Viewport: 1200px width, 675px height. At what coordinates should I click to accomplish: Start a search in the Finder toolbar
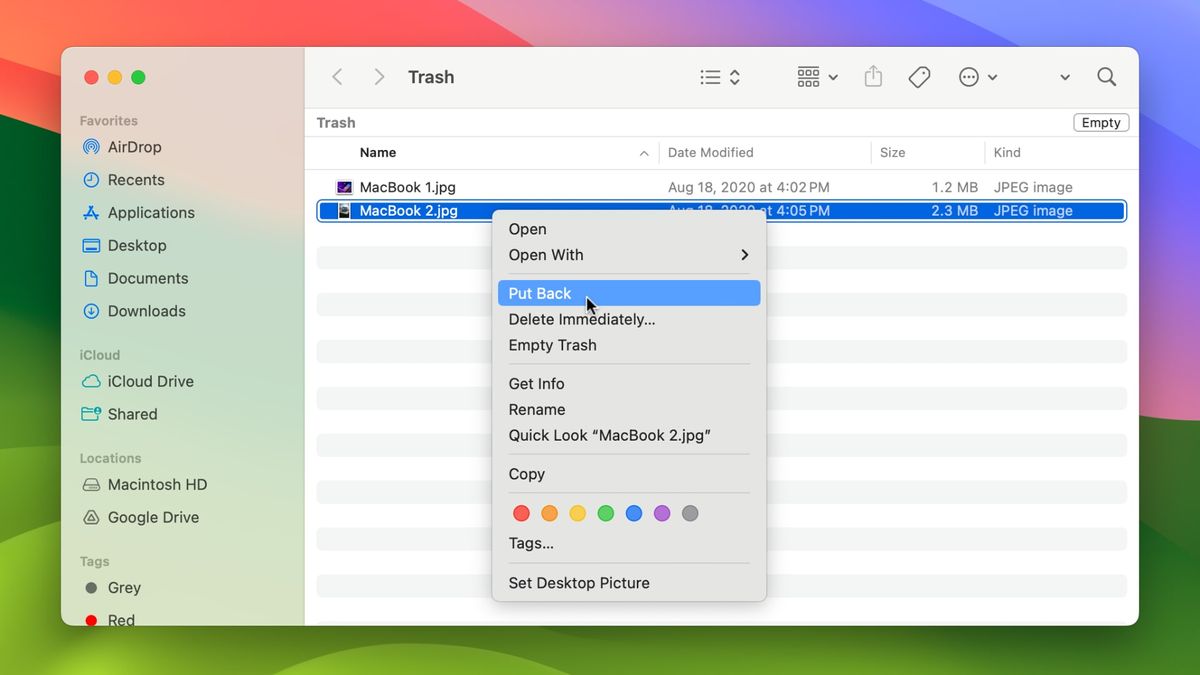(1105, 76)
